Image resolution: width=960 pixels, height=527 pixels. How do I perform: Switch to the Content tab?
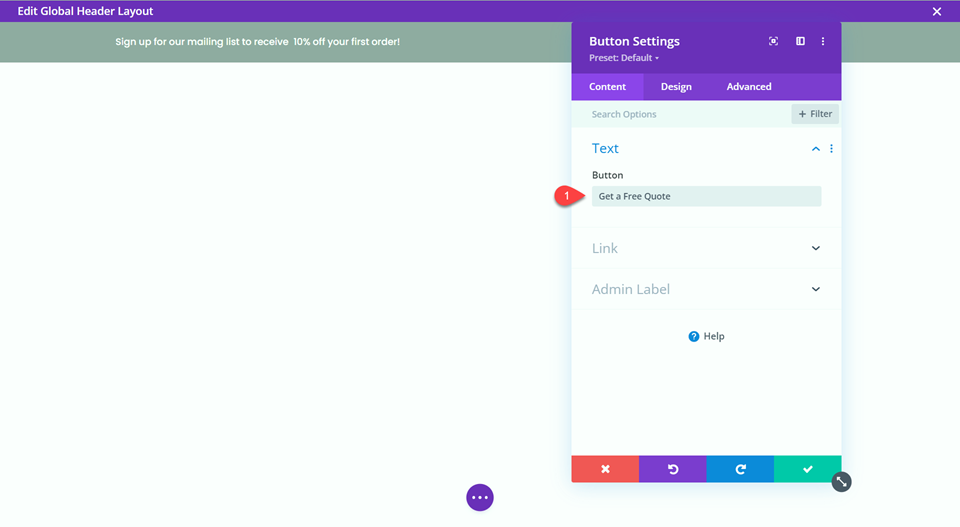(x=607, y=86)
